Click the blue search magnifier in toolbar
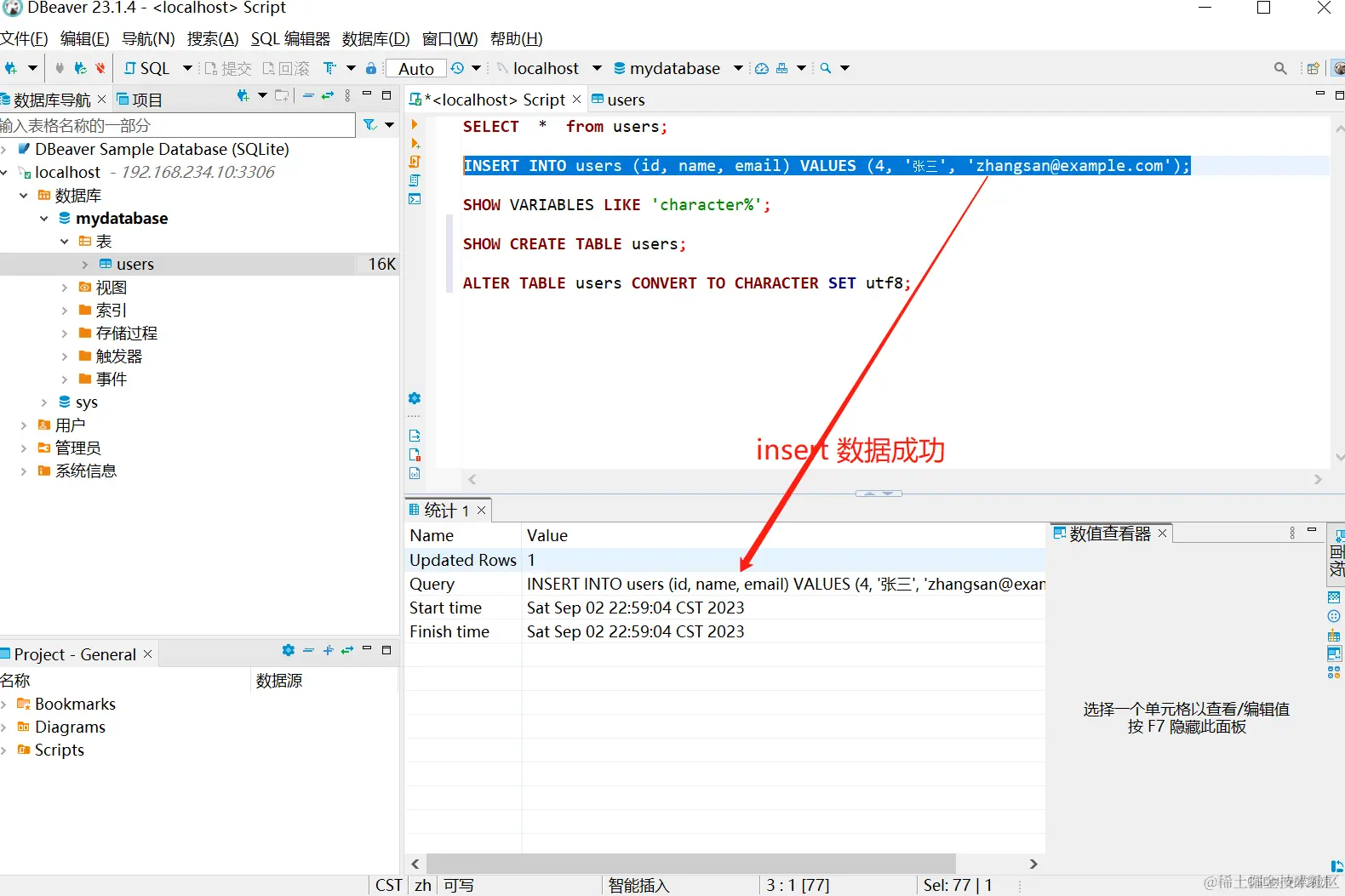This screenshot has height=896, width=1345. click(825, 68)
